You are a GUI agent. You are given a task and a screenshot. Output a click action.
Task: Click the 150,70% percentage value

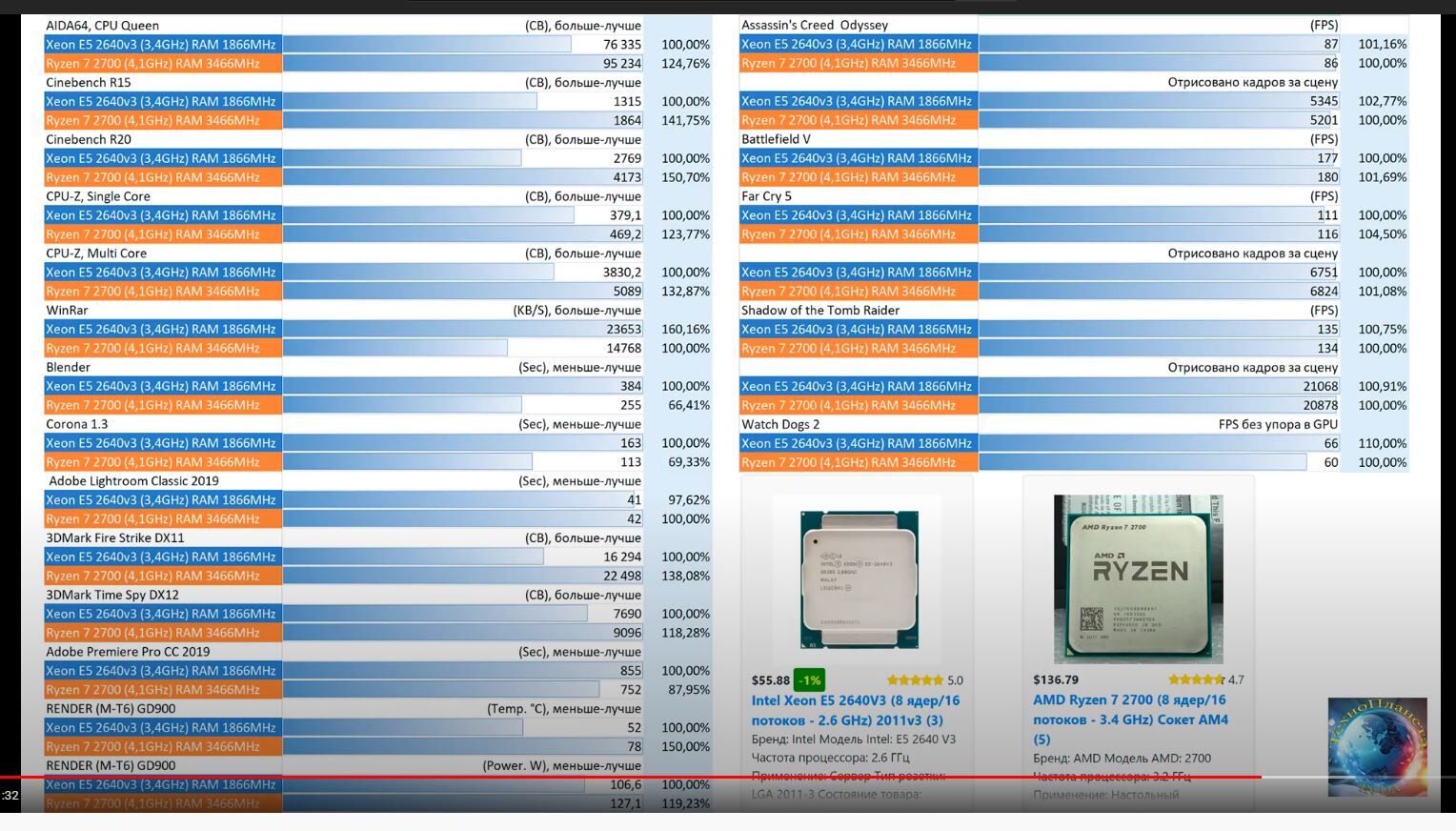pos(686,178)
